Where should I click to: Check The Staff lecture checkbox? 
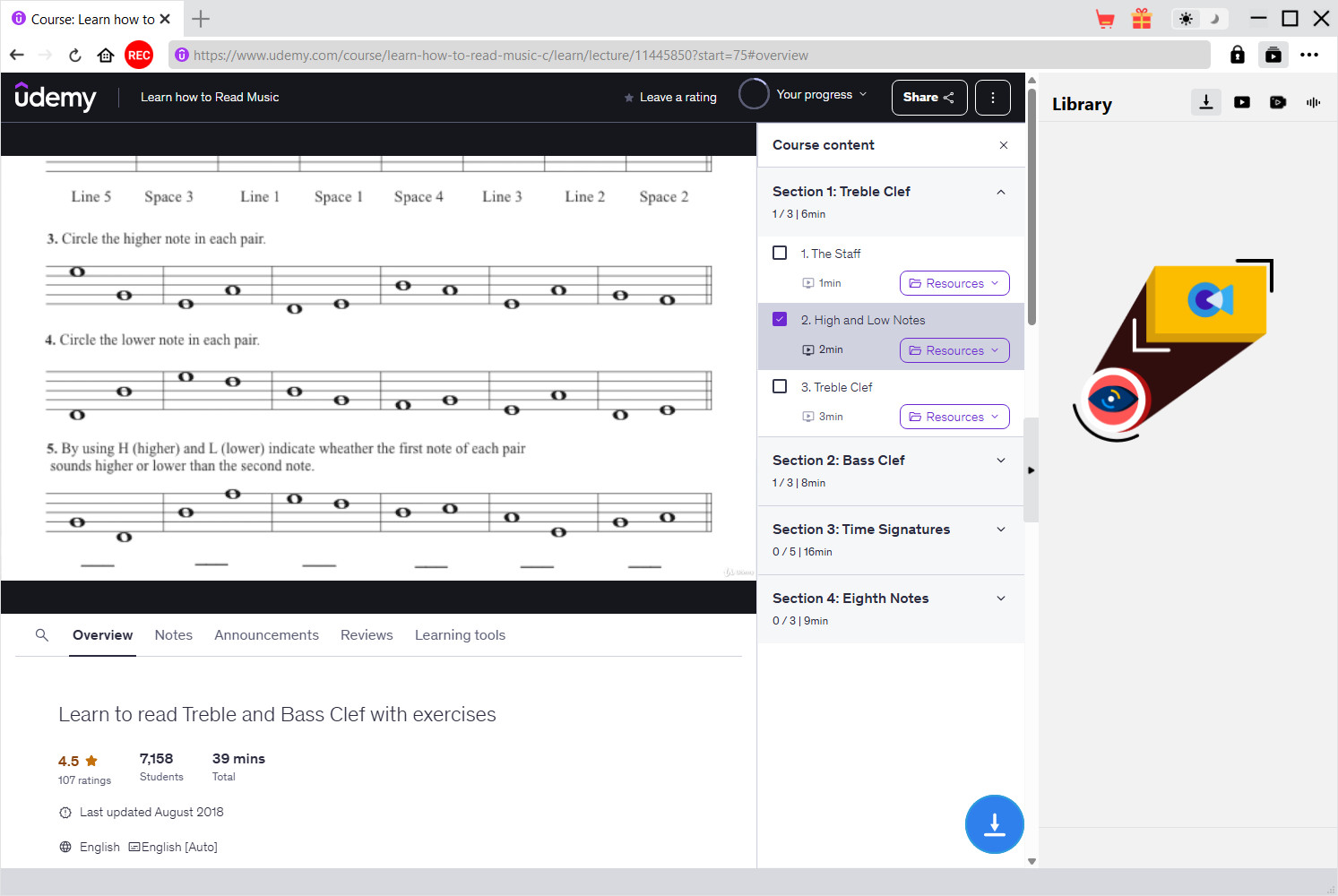780,253
